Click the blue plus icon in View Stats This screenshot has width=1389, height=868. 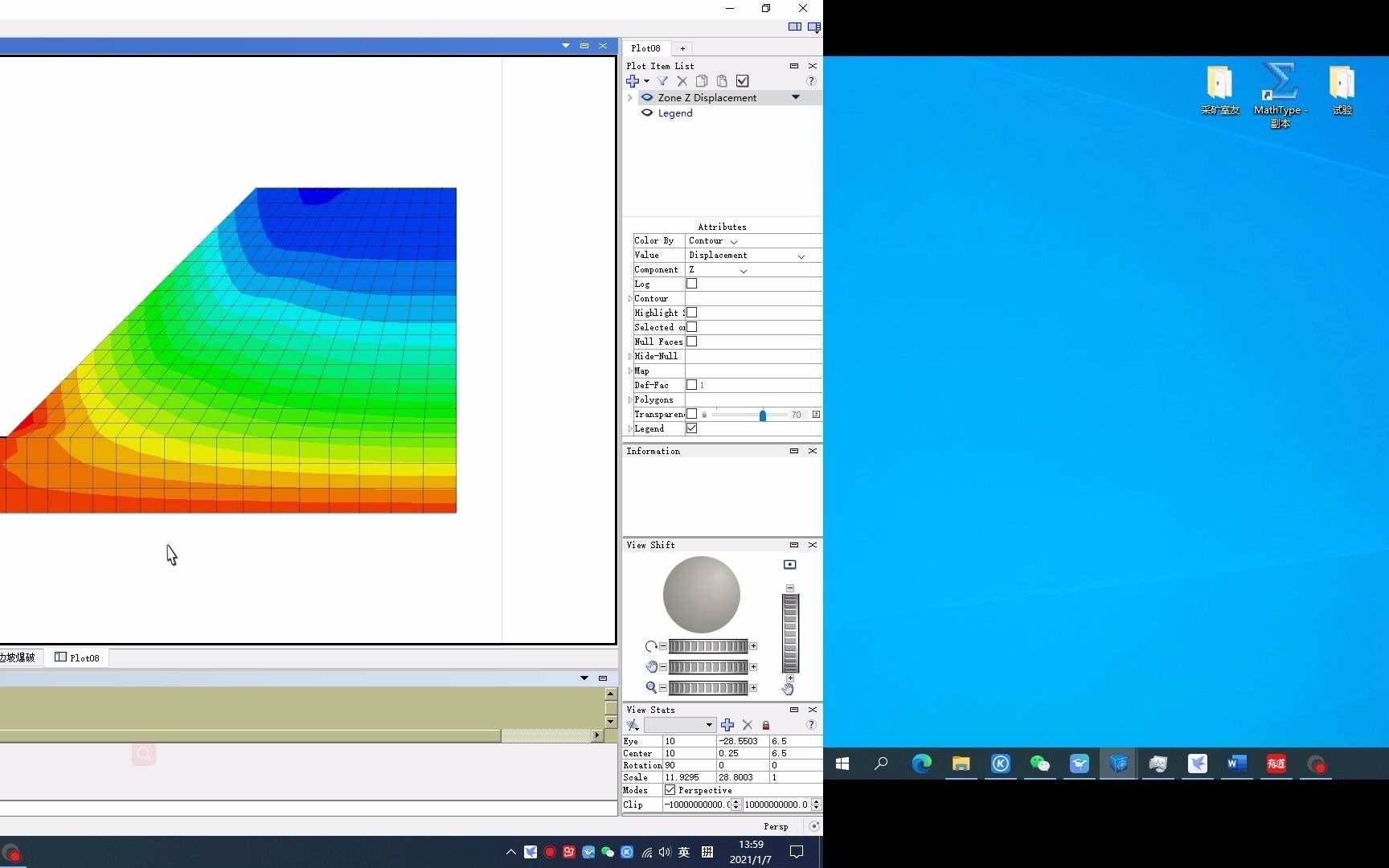coord(727,725)
